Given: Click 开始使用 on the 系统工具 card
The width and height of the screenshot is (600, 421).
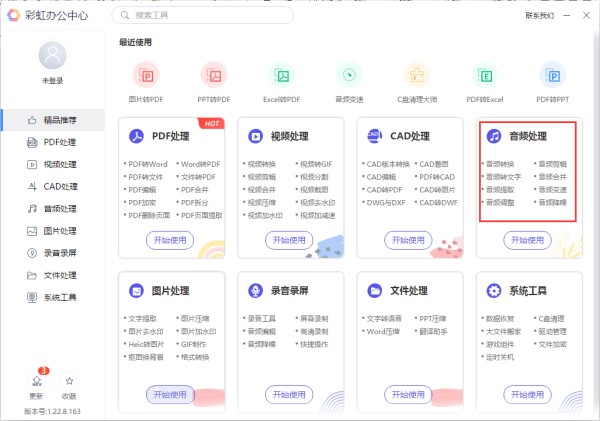Looking at the screenshot, I should (527, 395).
